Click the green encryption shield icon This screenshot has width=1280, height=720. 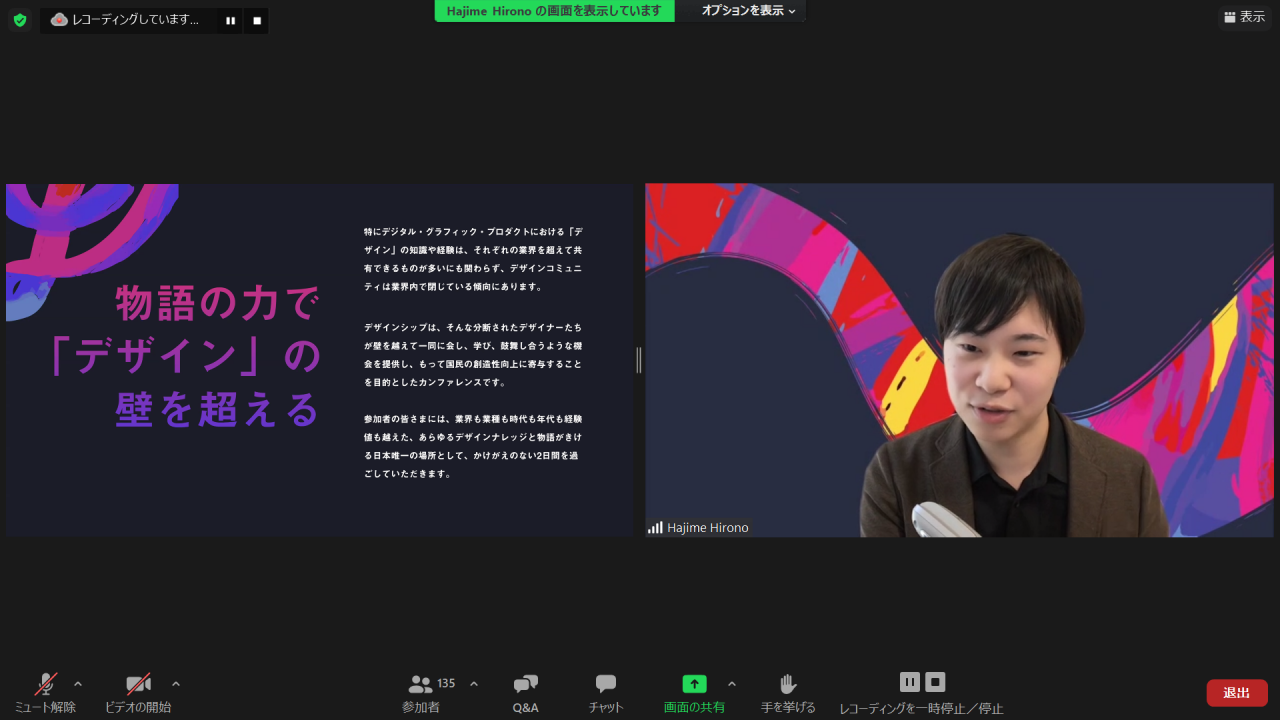point(20,20)
